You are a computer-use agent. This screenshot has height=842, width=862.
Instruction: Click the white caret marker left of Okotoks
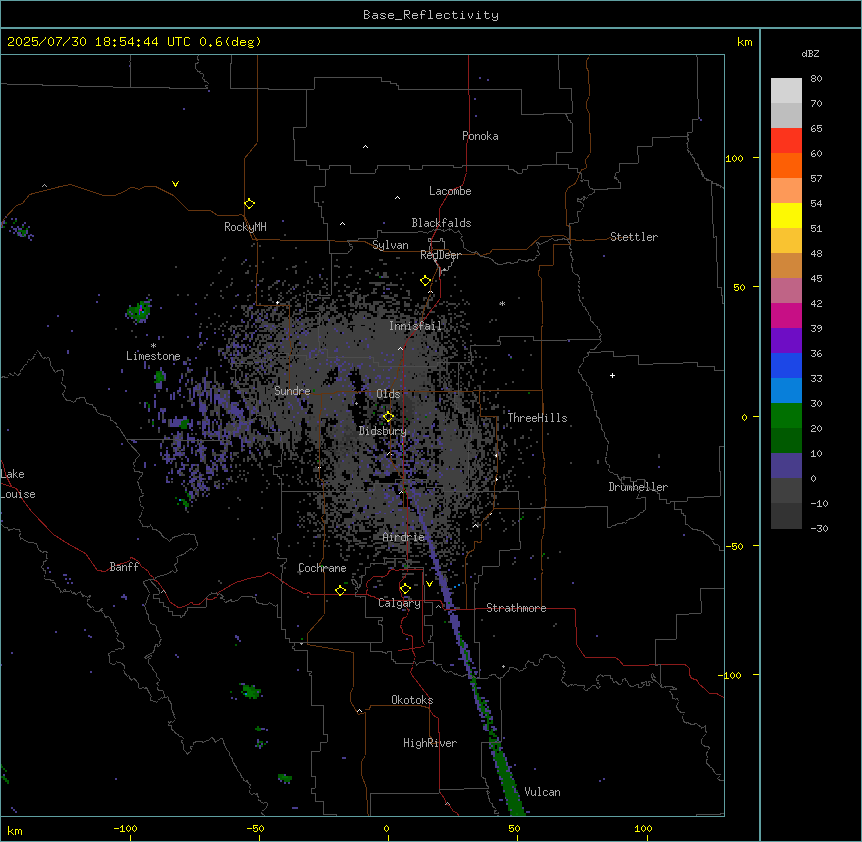coord(360,711)
